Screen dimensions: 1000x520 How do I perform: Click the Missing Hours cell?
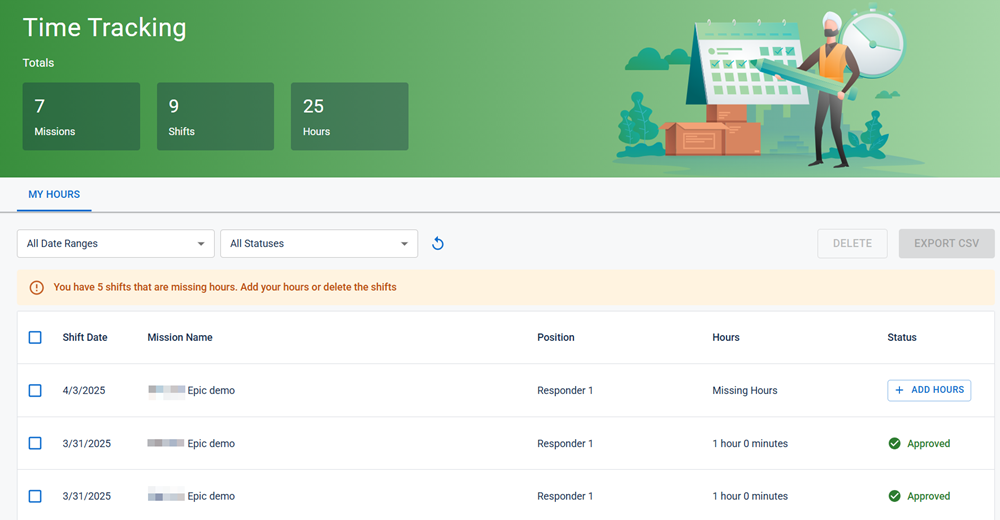745,390
